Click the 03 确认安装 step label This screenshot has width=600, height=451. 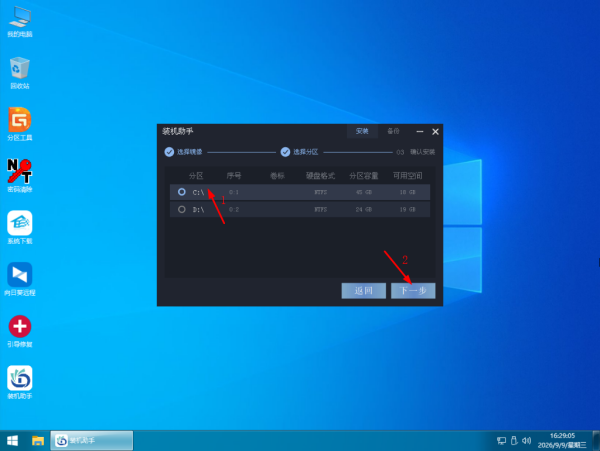(x=416, y=152)
